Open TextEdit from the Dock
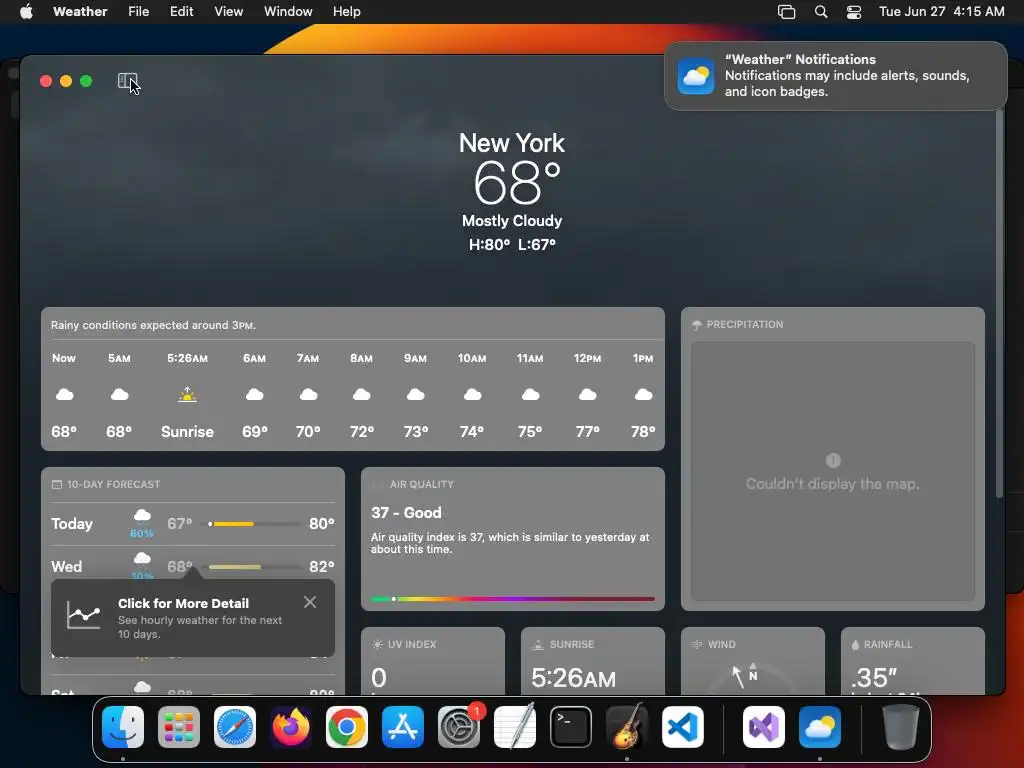Screen dimensions: 1024x768 pos(515,727)
